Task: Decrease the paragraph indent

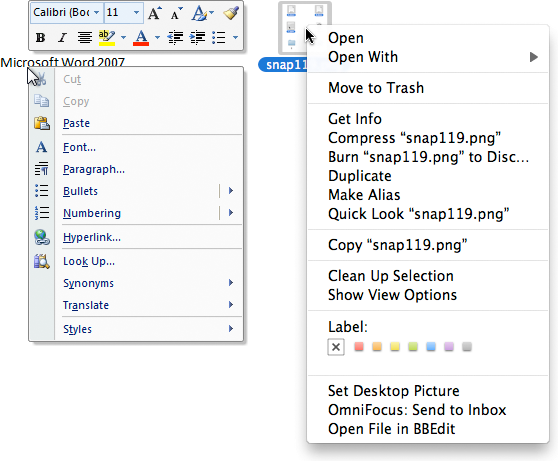Action: [x=175, y=37]
